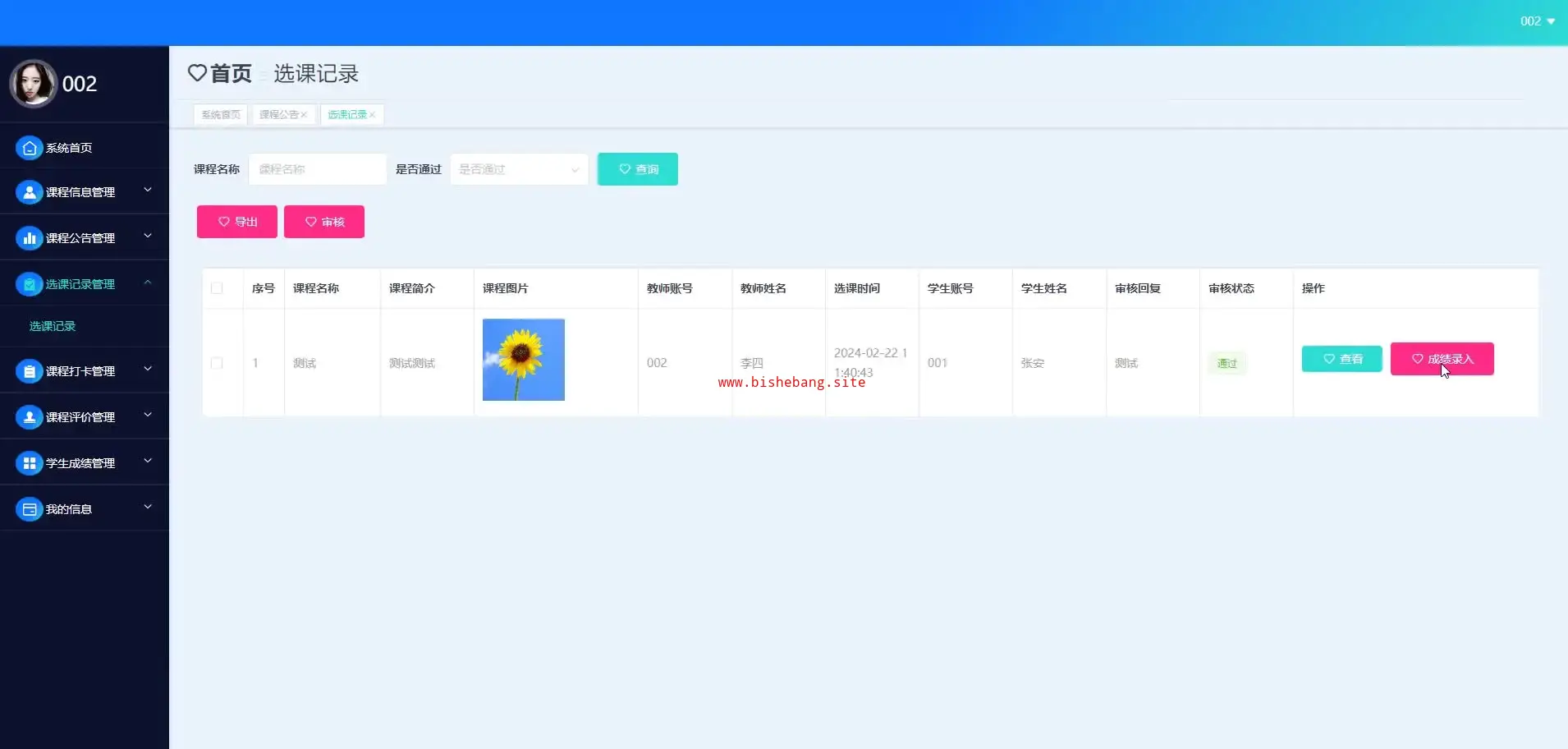Expand the 学生成绩管理 chevron arrow
1568x749 pixels.
pyautogui.click(x=148, y=462)
